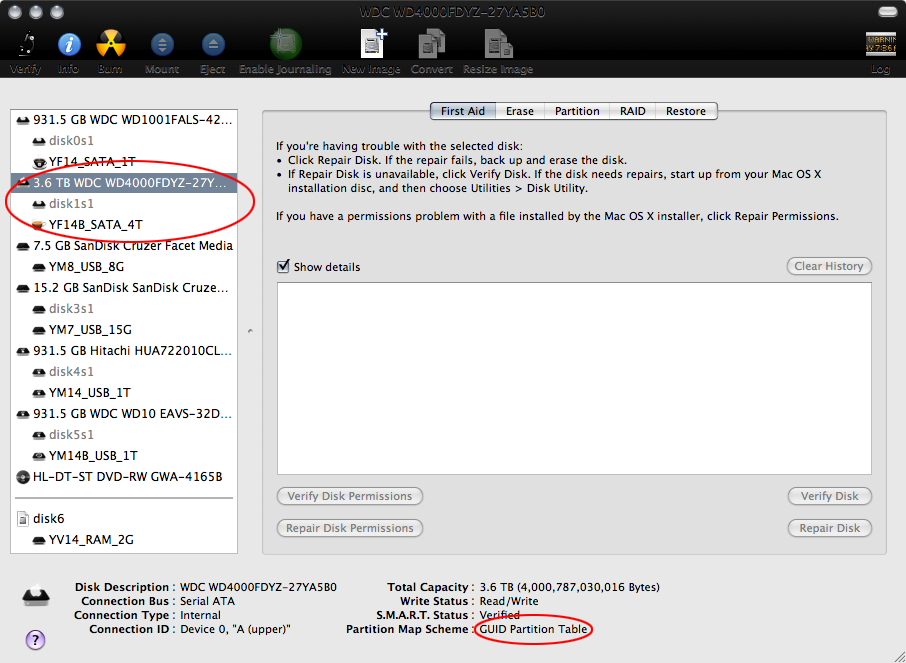Open the Log toolbar icon
The height and width of the screenshot is (663, 906).
pyautogui.click(x=880, y=45)
